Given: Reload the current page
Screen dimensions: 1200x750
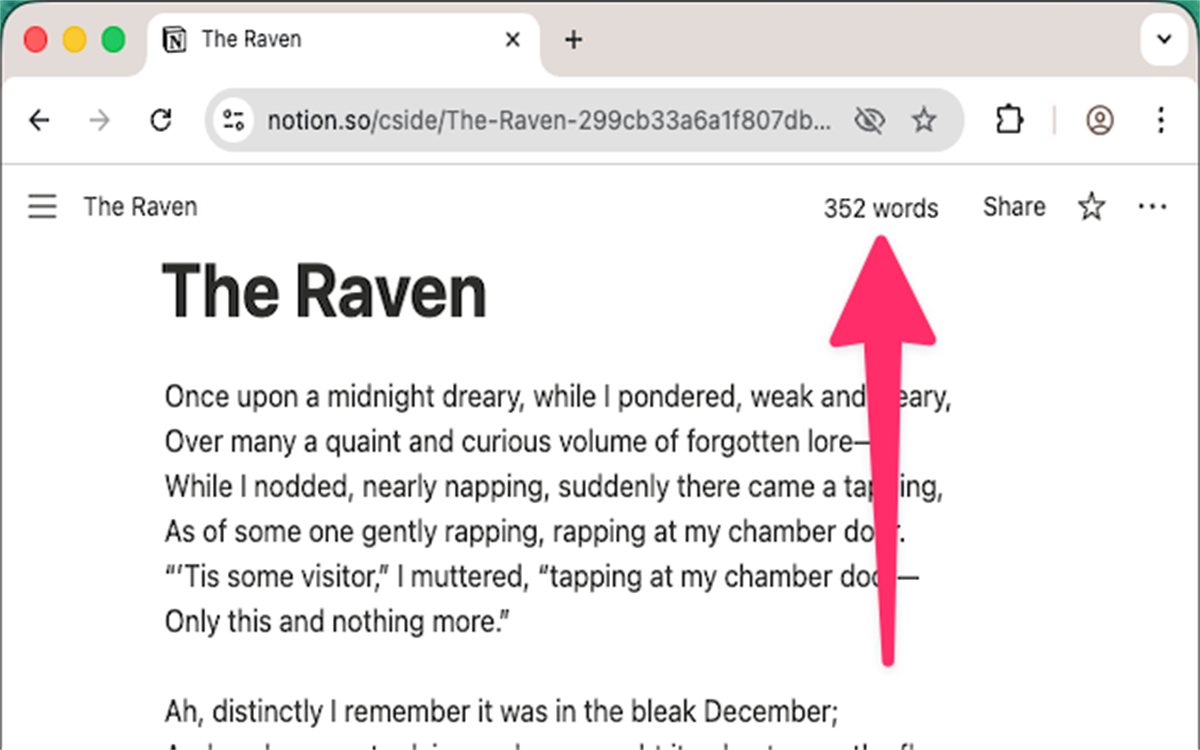Looking at the screenshot, I should [161, 120].
